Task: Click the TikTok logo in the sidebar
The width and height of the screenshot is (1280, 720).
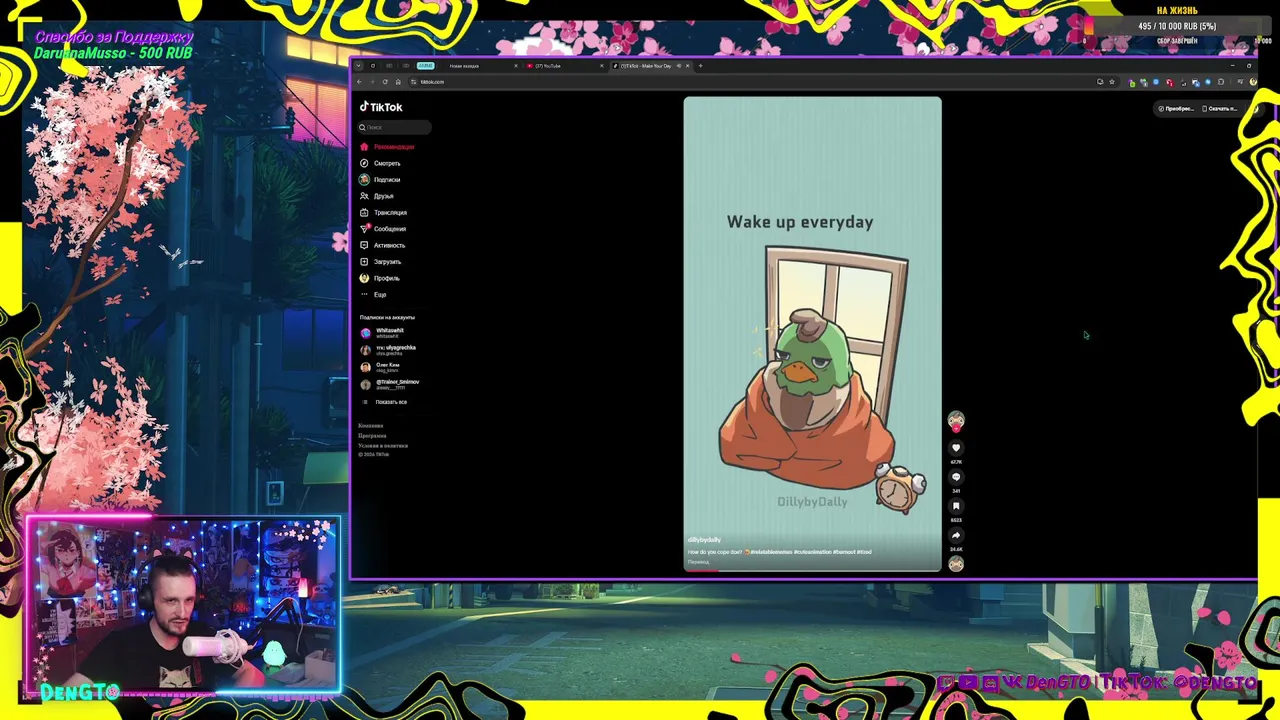Action: click(x=381, y=107)
